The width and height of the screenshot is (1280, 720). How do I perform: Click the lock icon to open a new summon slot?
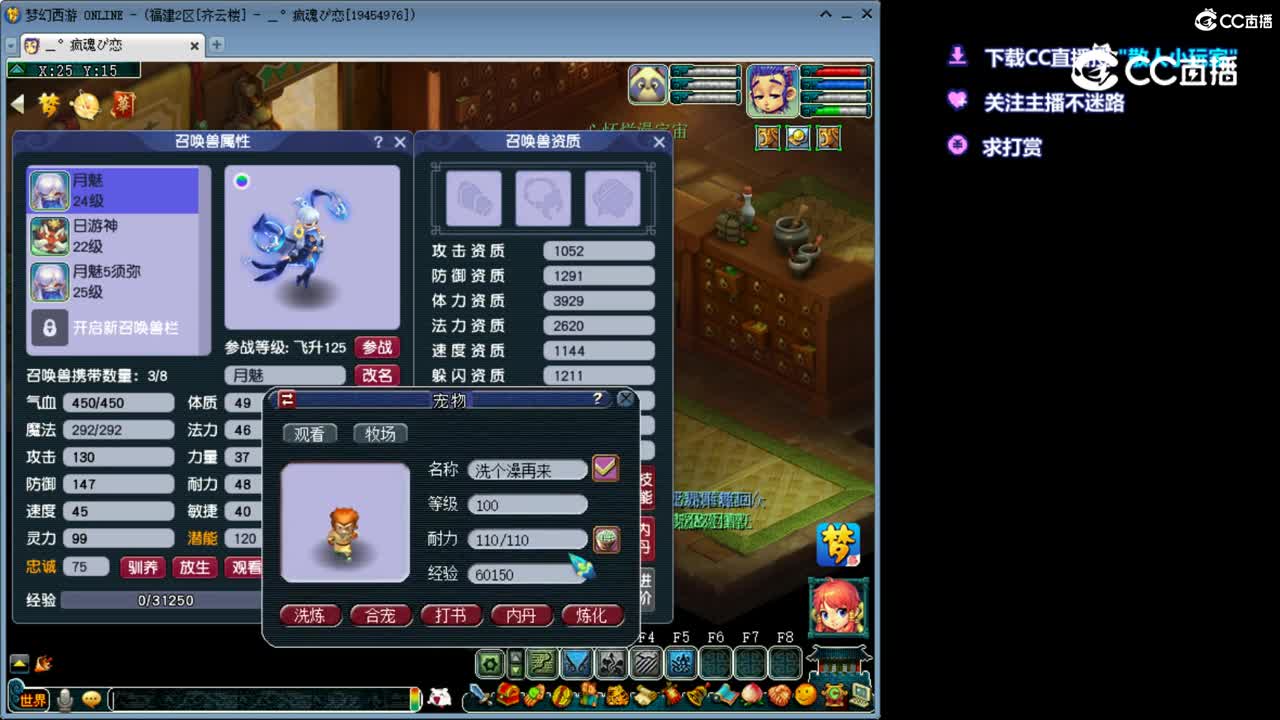pyautogui.click(x=49, y=327)
